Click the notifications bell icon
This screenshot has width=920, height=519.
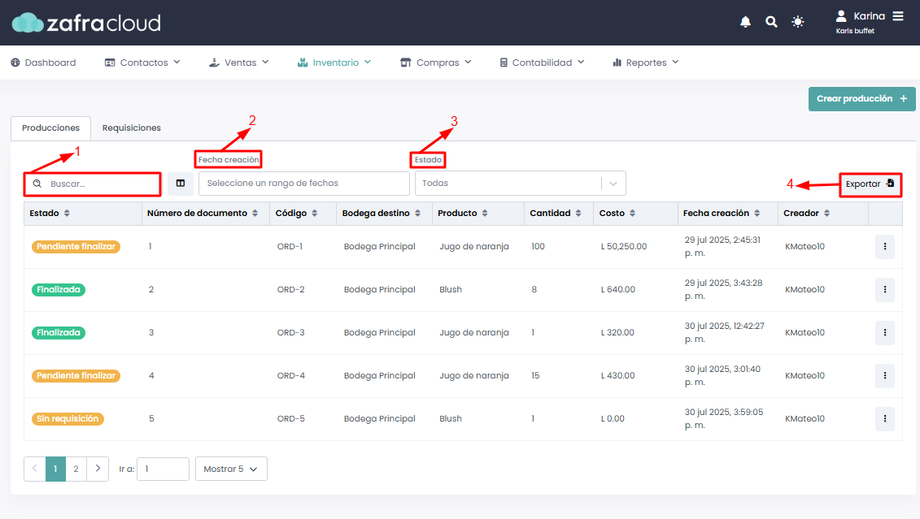click(745, 22)
